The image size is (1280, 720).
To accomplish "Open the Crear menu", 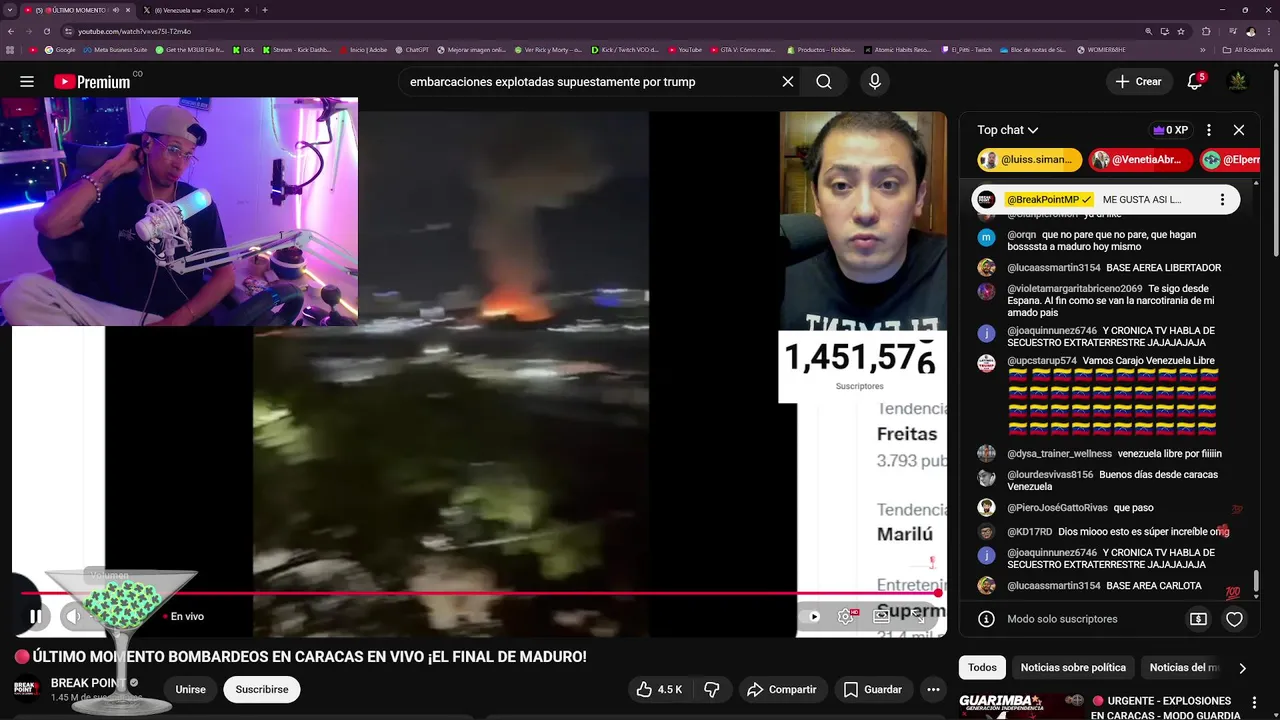I will click(x=1138, y=82).
